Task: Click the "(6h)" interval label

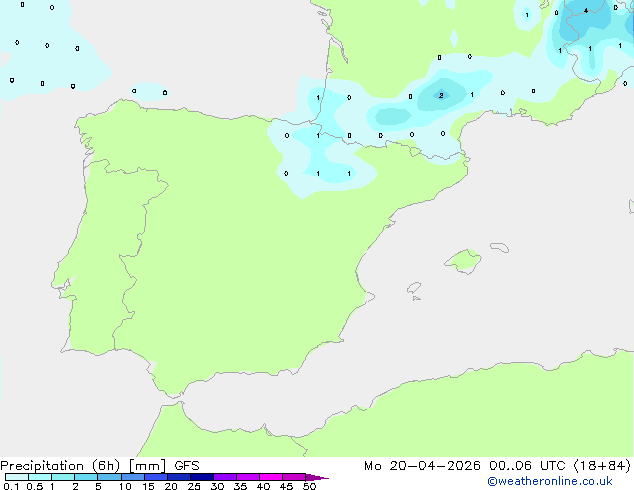Action: [106, 466]
